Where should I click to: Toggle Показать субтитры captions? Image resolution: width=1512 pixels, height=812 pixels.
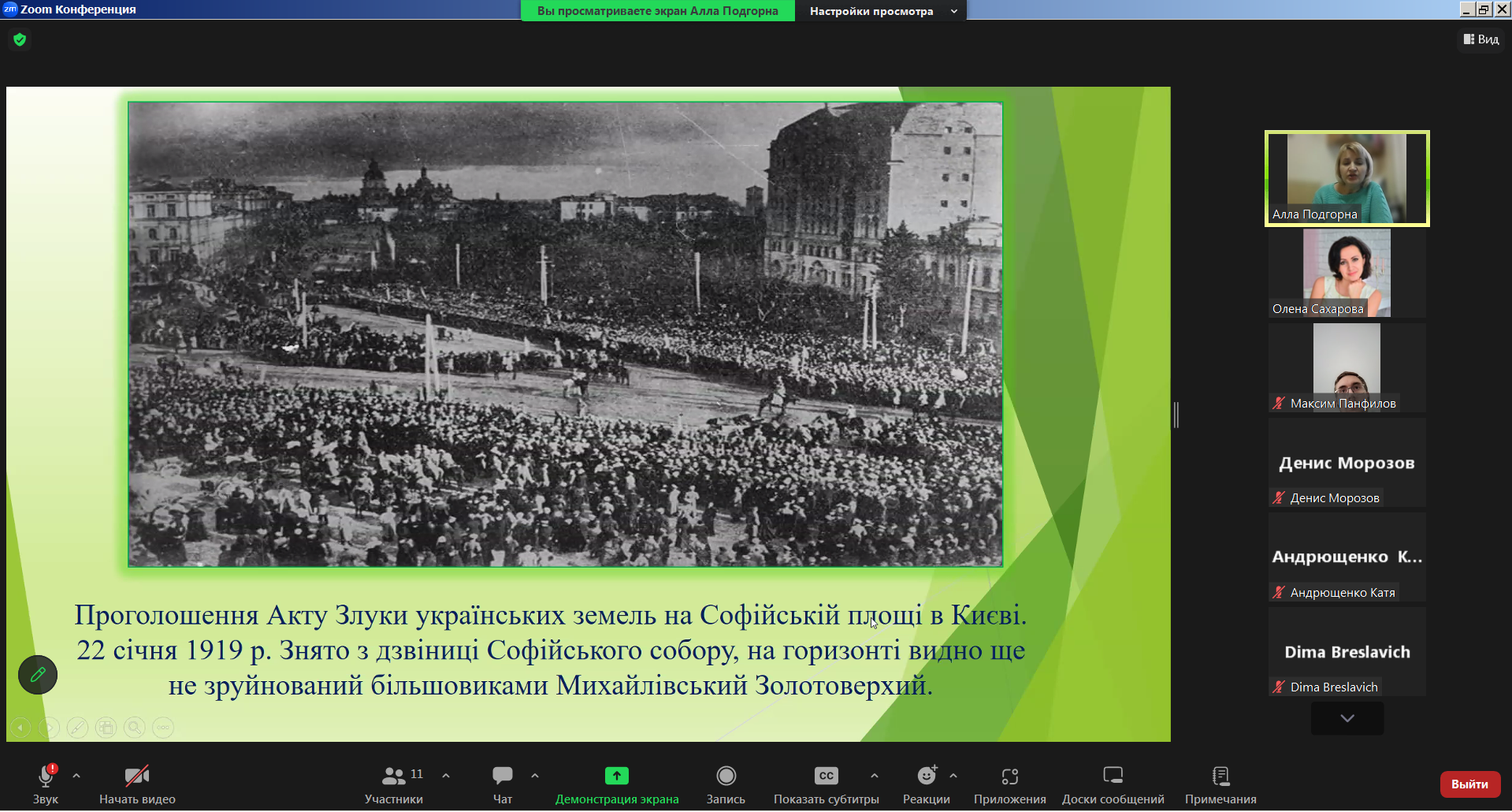click(826, 785)
